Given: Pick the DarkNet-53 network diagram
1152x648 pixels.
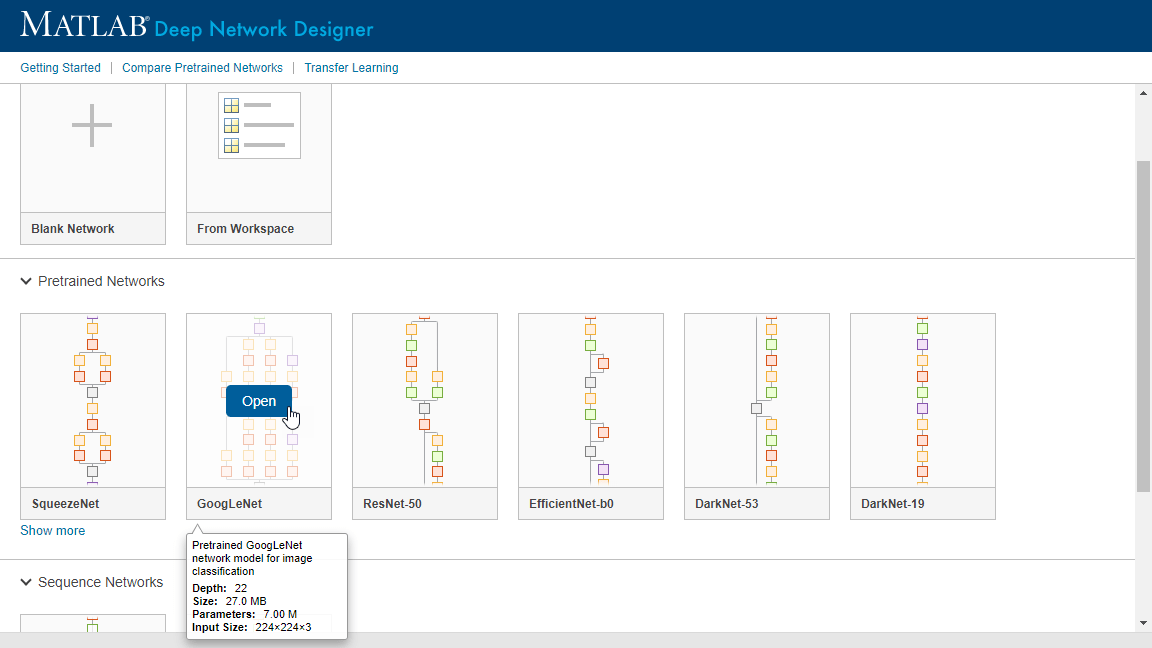Looking at the screenshot, I should pos(756,400).
